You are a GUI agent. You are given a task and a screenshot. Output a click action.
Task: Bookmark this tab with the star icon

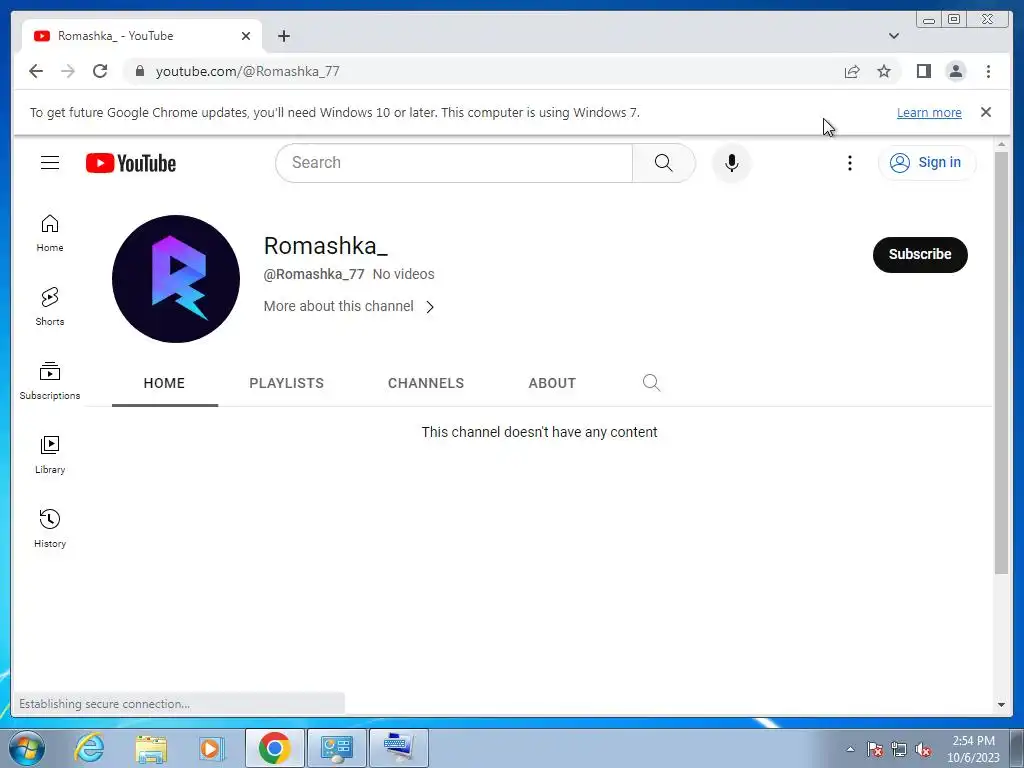point(884,71)
